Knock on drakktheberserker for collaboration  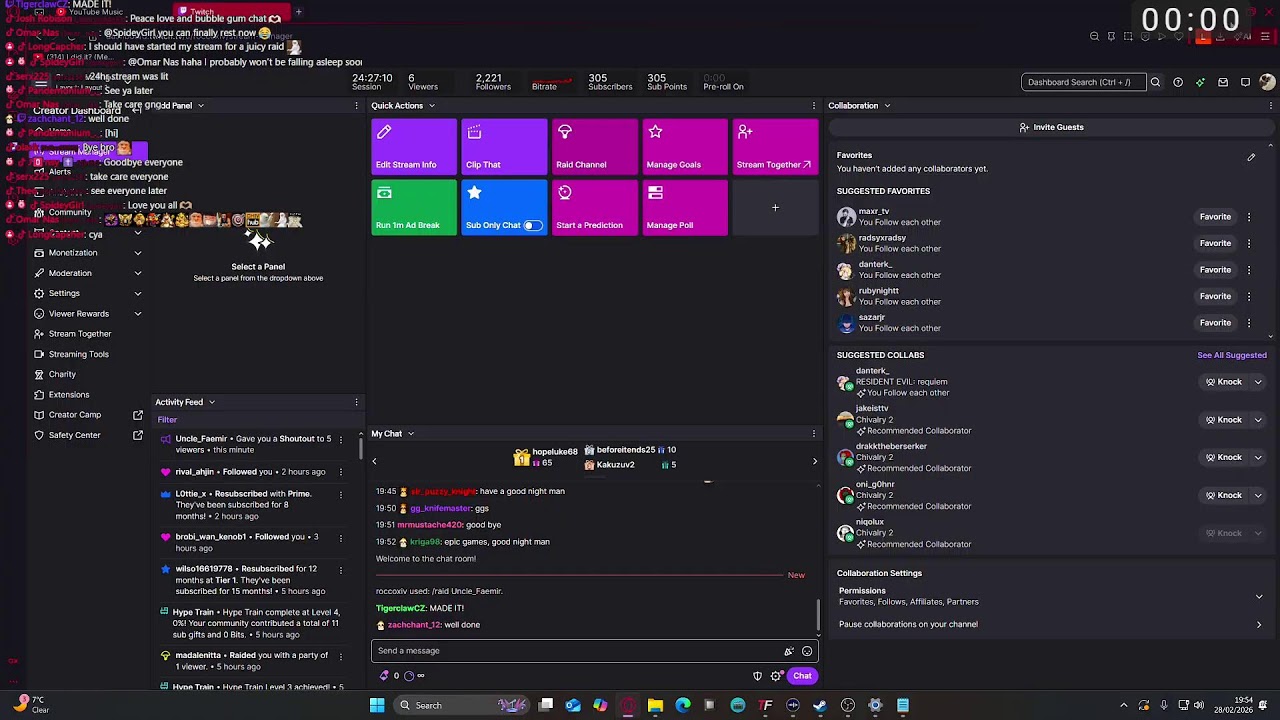pyautogui.click(x=1223, y=458)
